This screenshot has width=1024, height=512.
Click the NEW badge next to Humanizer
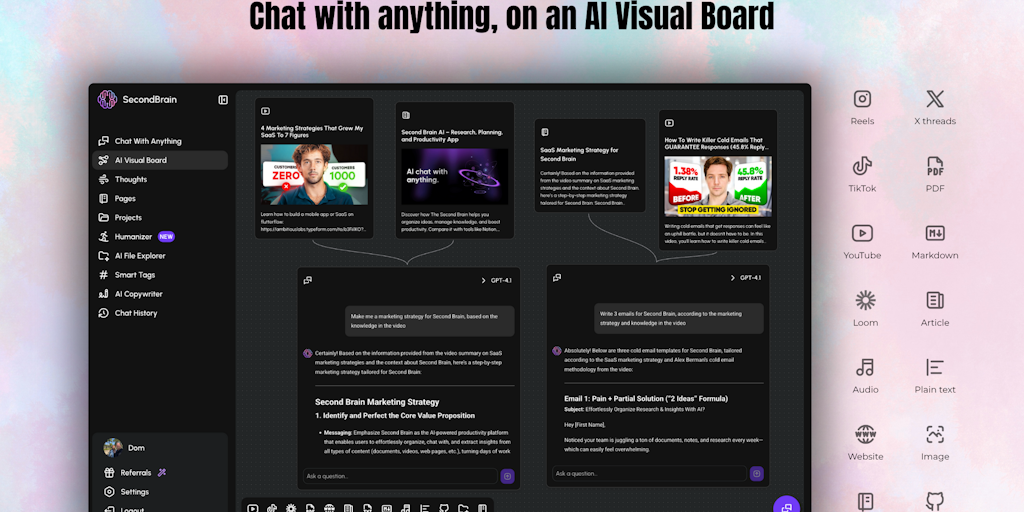[x=166, y=236]
